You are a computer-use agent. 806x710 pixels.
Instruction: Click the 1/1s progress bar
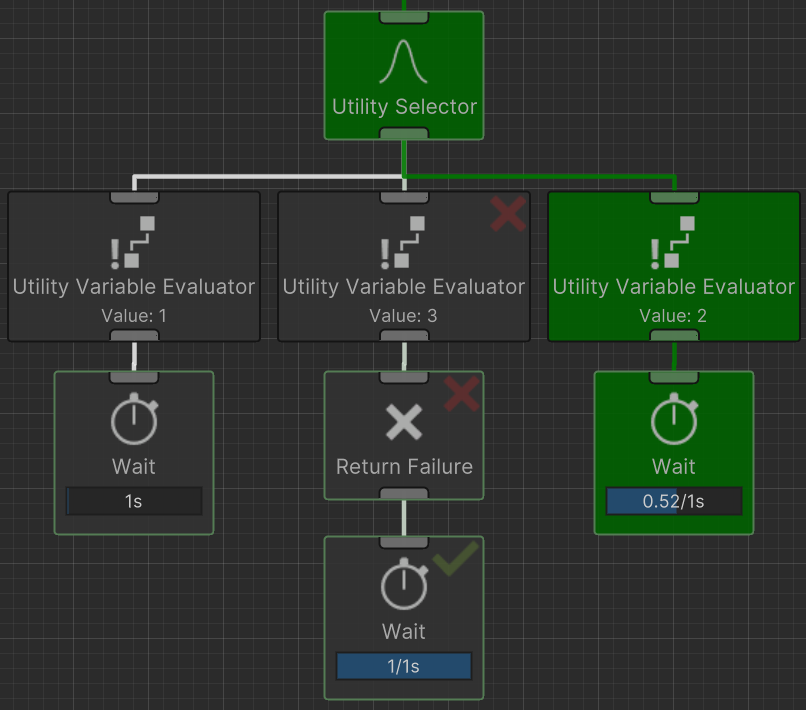(x=403, y=666)
